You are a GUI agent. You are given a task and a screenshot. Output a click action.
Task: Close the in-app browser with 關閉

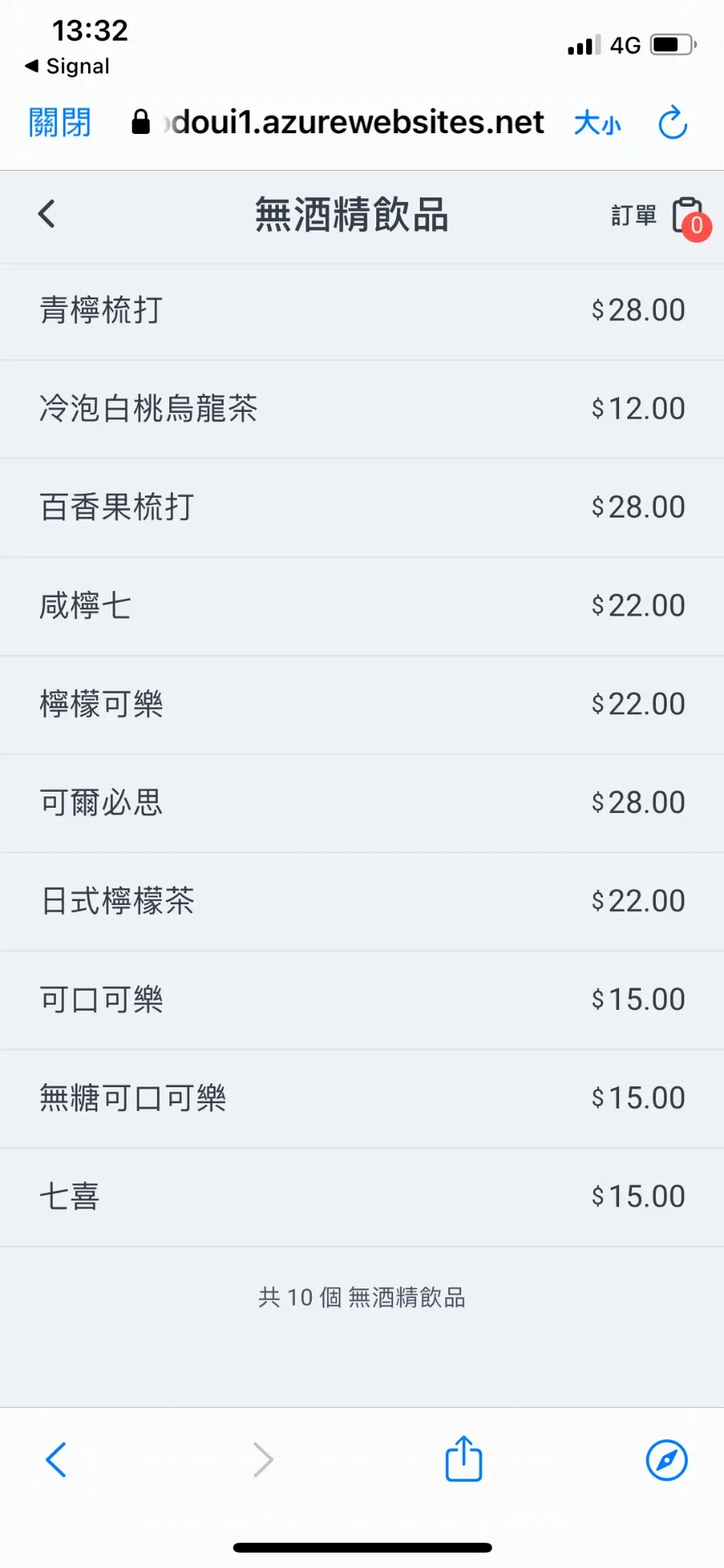point(60,122)
